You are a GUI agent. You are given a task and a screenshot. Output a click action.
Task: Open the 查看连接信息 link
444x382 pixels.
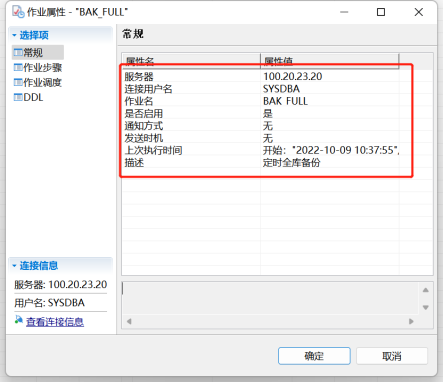pyautogui.click(x=55, y=322)
